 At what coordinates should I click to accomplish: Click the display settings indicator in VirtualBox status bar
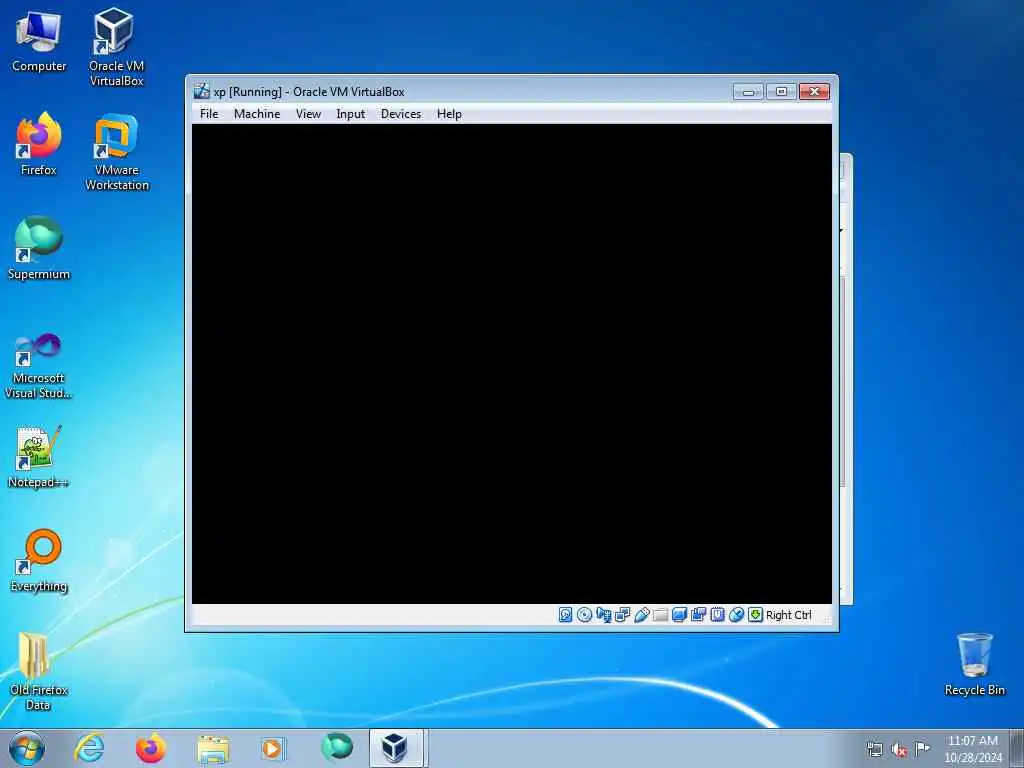679,615
